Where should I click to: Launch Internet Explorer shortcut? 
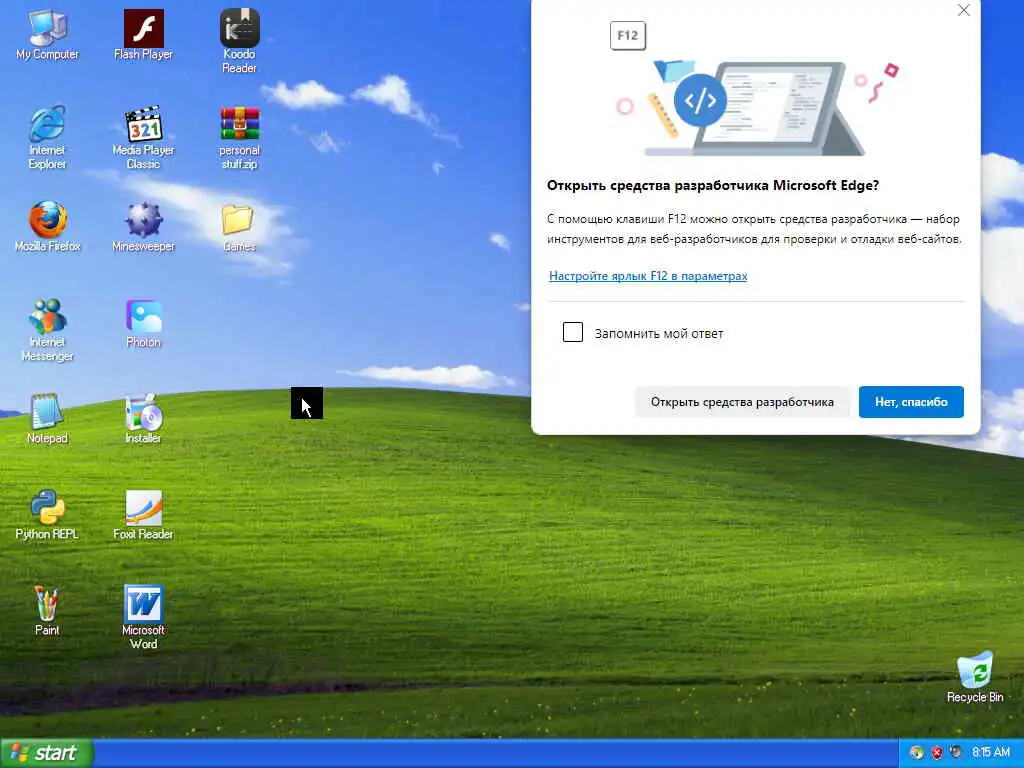[x=47, y=137]
